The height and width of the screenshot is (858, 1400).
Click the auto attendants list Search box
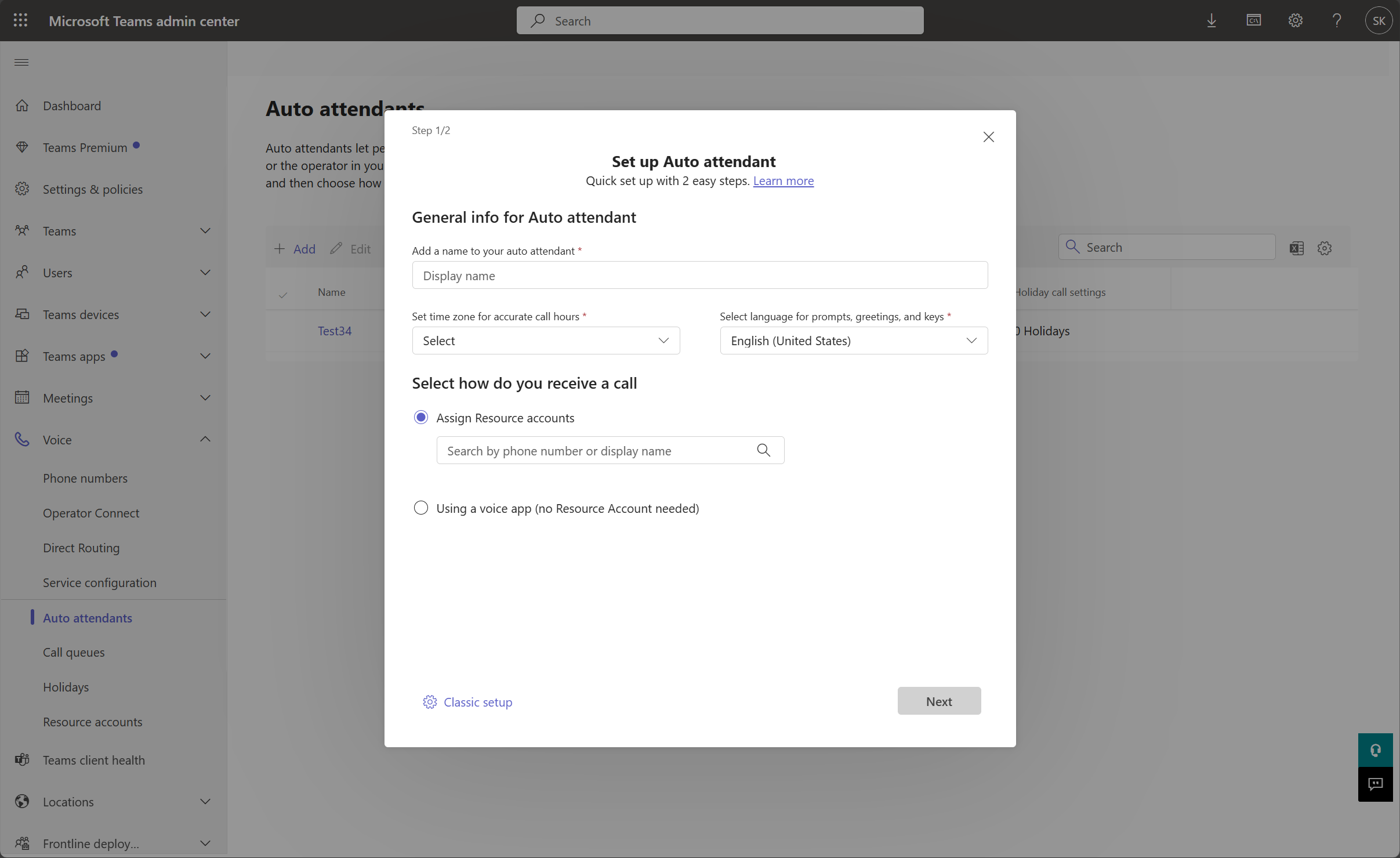point(1166,247)
